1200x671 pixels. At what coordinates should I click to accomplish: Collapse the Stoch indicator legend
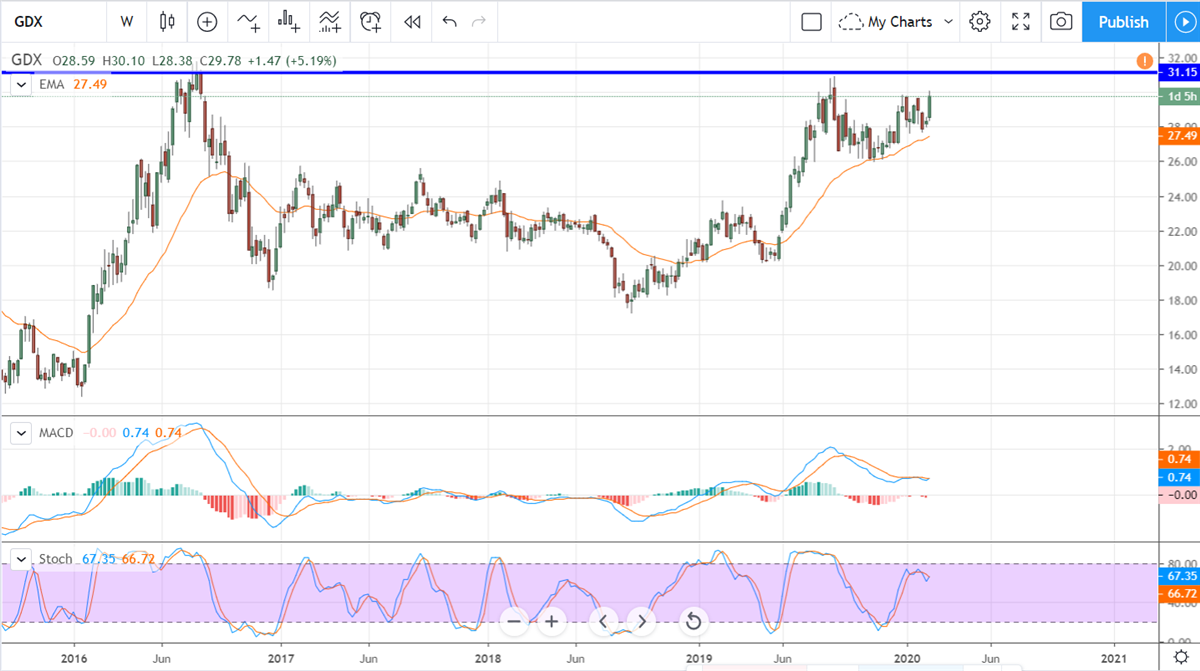[20, 558]
